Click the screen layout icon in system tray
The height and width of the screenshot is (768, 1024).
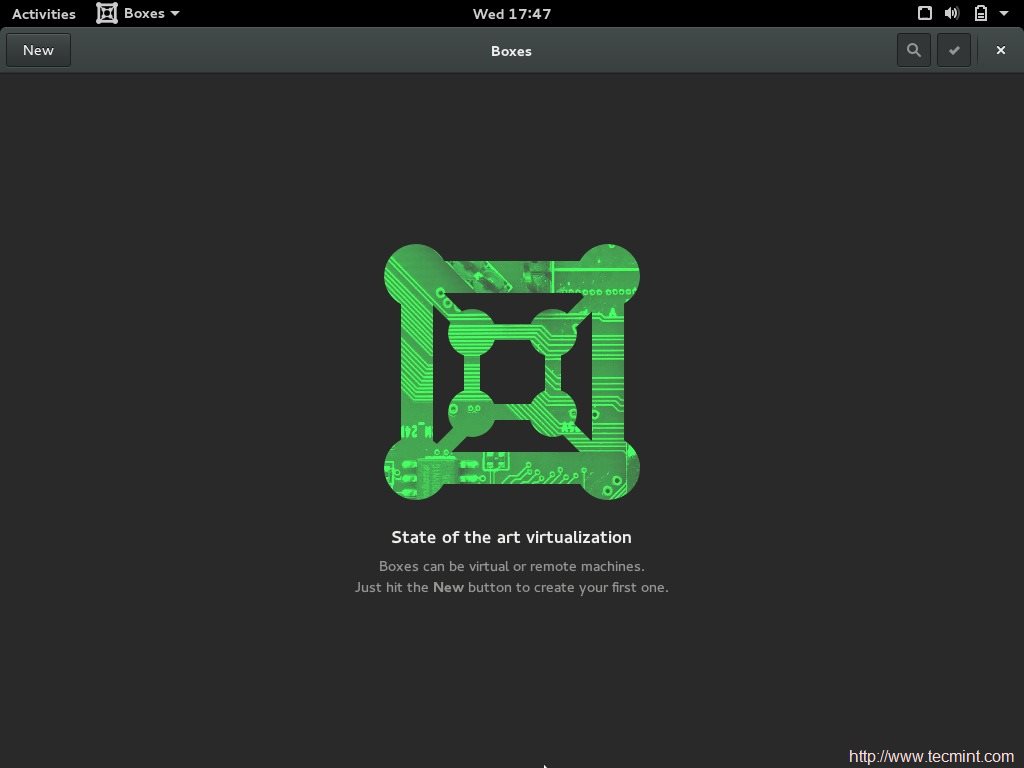(924, 13)
